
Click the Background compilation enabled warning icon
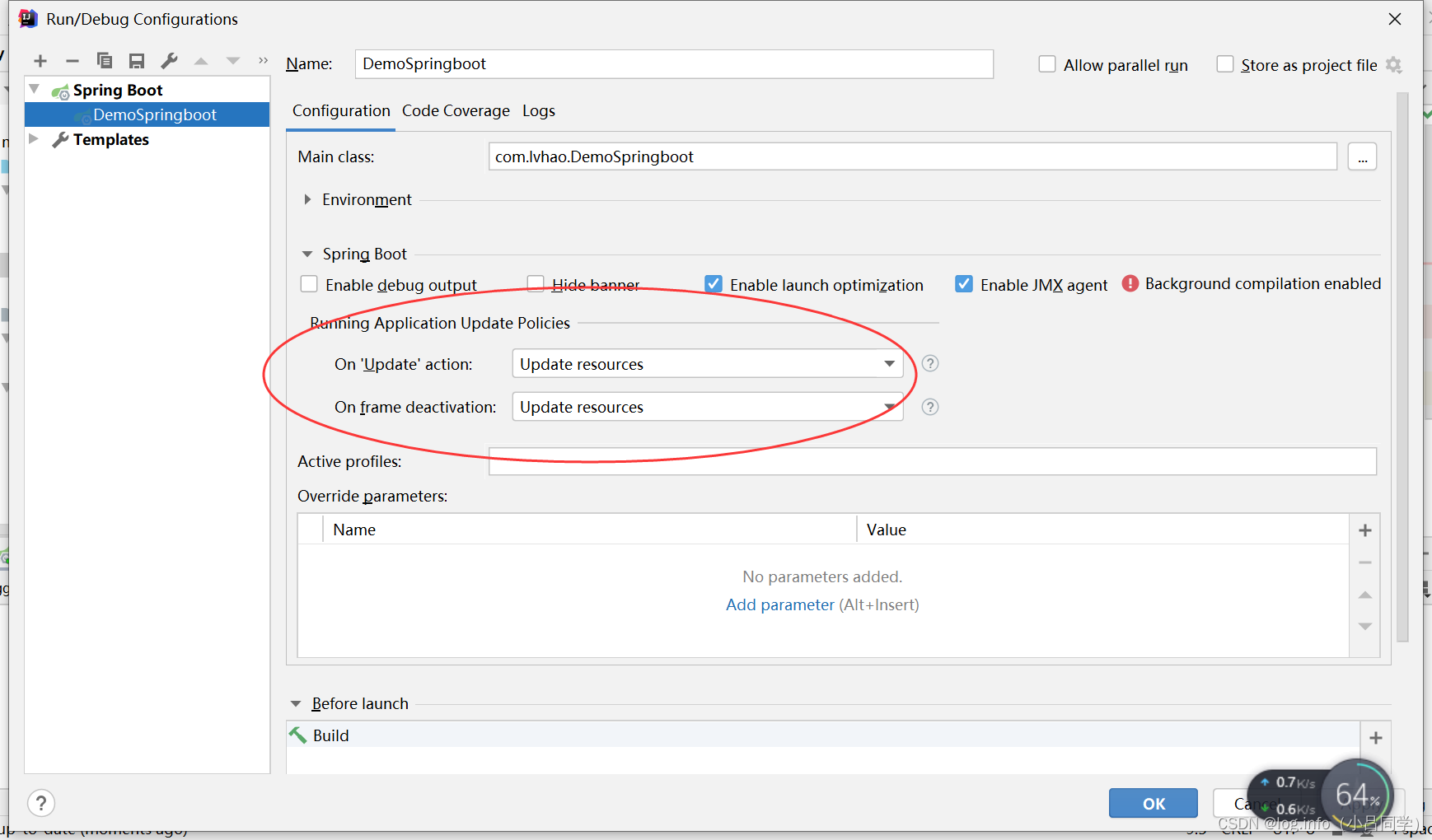pos(1130,283)
